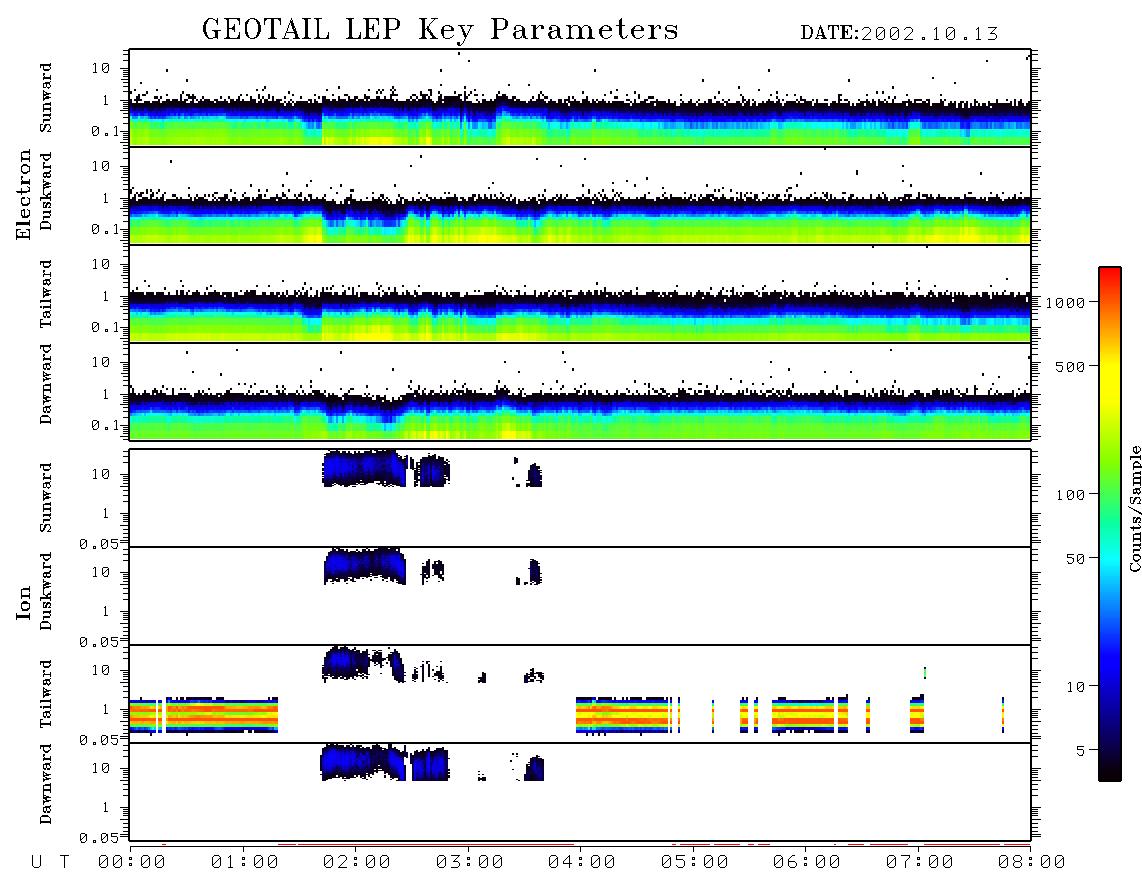This screenshot has width=1142, height=880.
Task: Select the DATE:2002.10.13 label
Action: click(x=899, y=34)
